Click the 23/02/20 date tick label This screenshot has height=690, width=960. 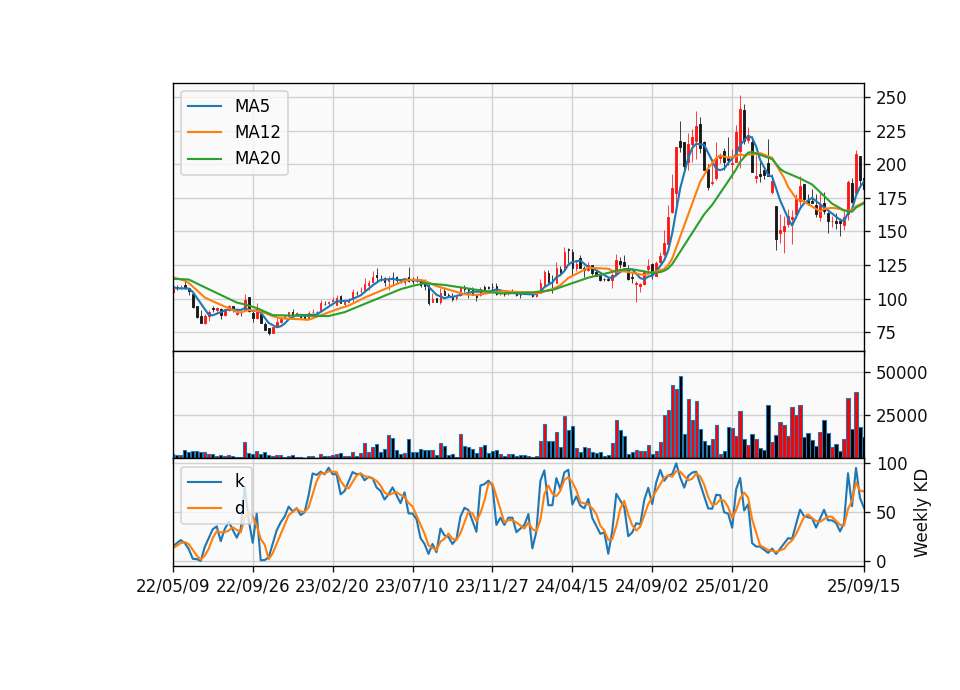332,586
